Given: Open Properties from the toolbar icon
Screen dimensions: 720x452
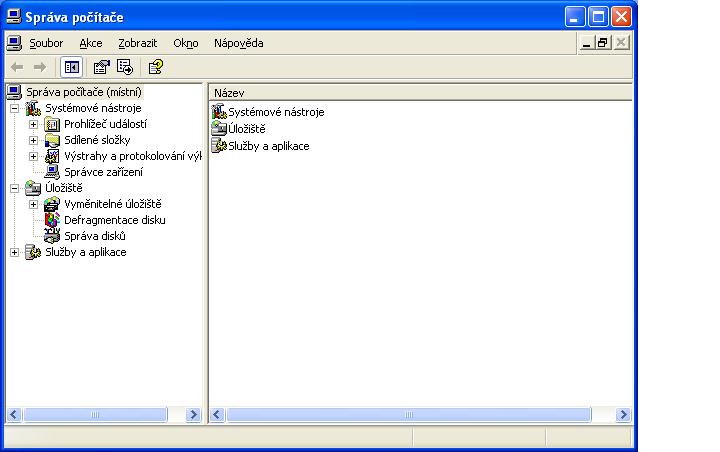Looking at the screenshot, I should tap(101, 67).
